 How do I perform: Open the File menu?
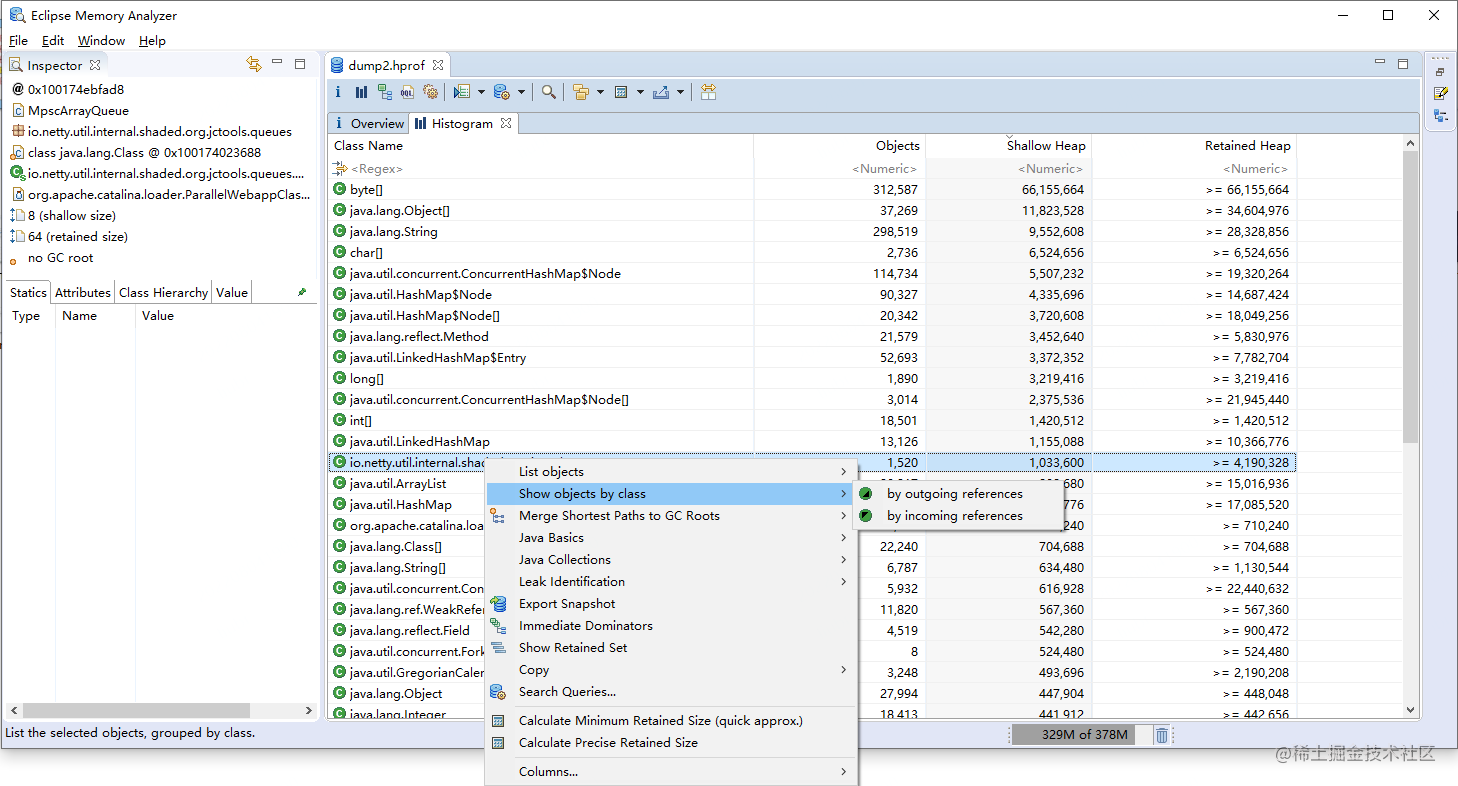coord(18,41)
